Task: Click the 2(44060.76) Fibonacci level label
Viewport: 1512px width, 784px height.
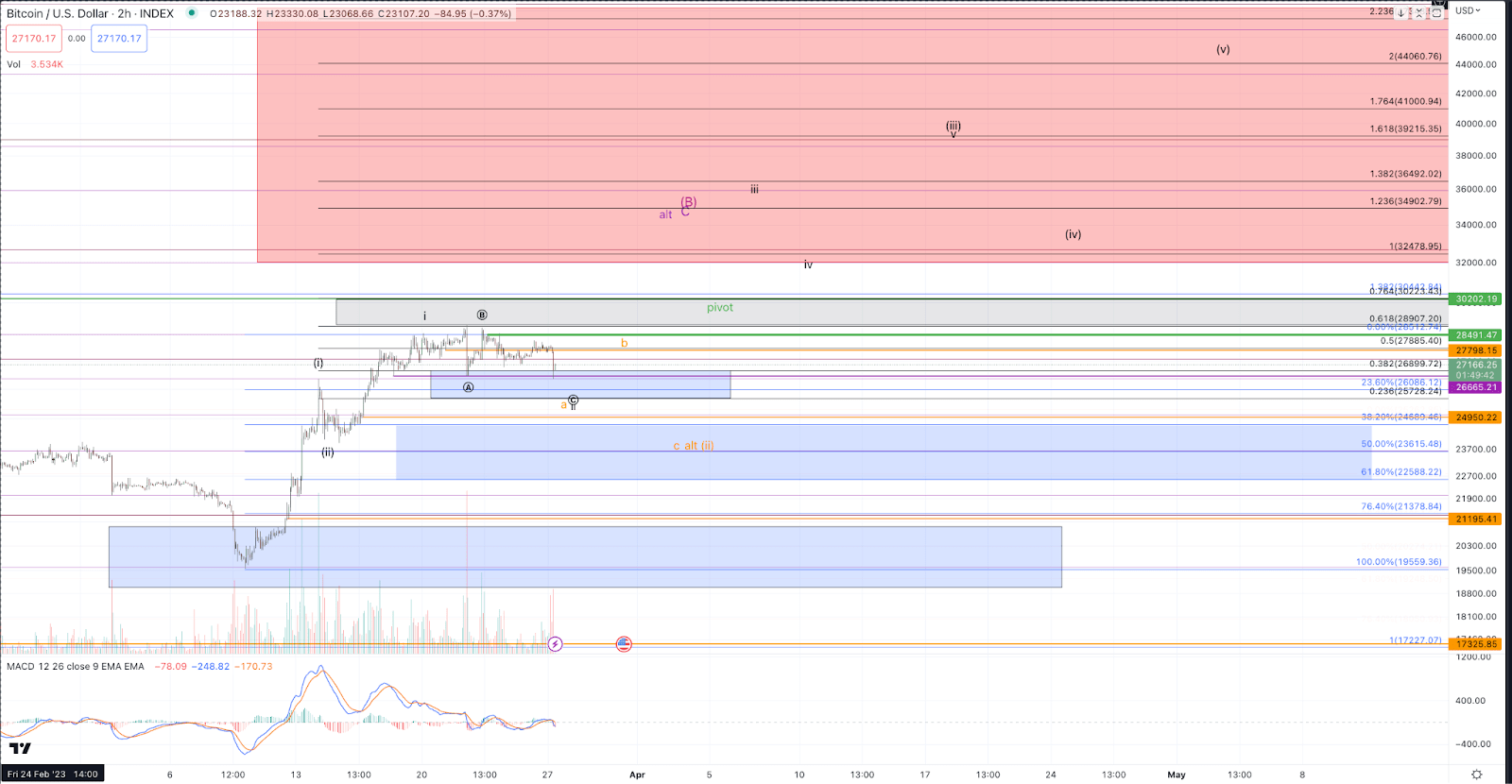Action: coord(1416,57)
